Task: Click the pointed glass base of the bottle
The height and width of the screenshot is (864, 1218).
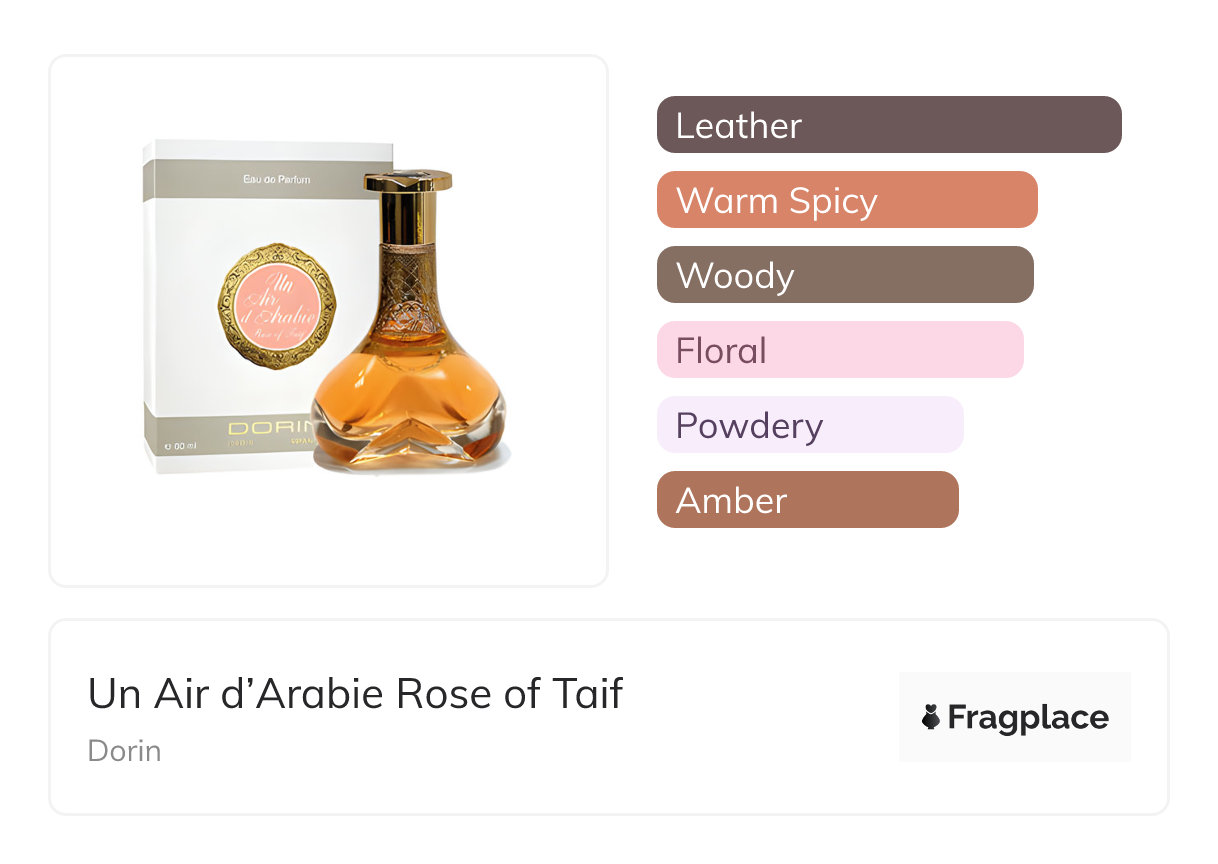Action: (x=408, y=438)
